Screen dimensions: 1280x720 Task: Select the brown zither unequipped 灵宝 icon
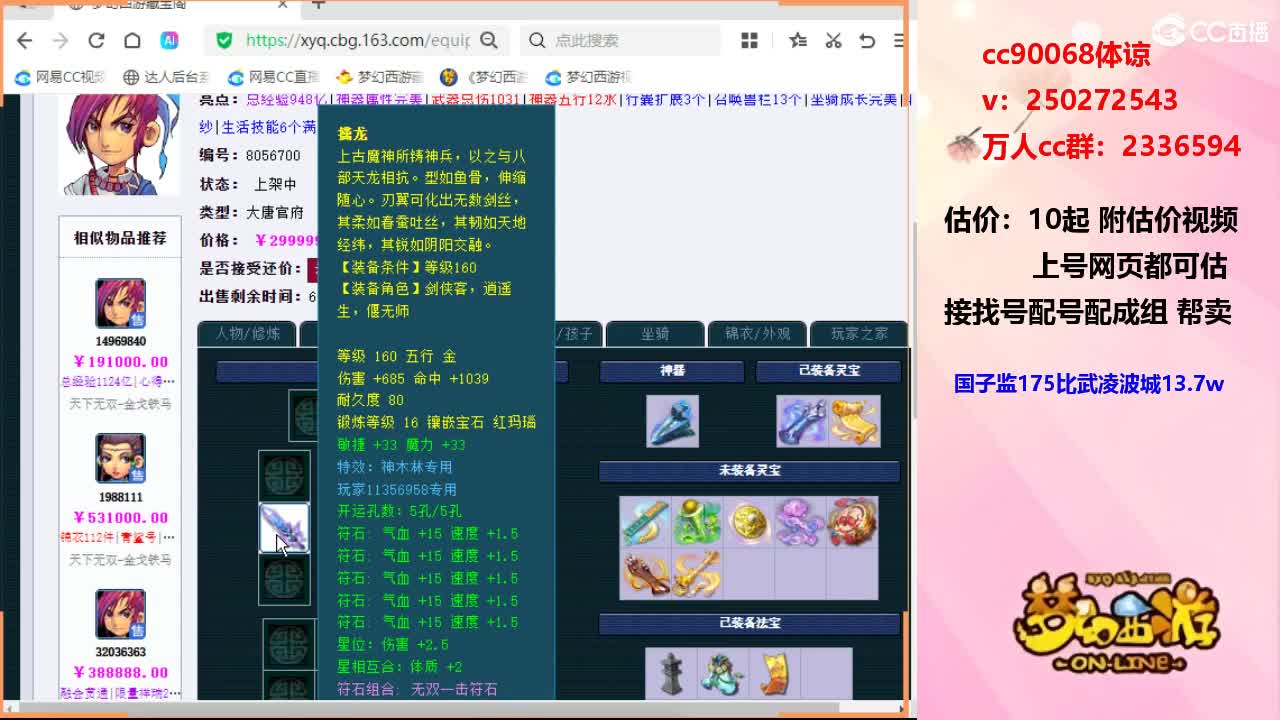[x=645, y=573]
